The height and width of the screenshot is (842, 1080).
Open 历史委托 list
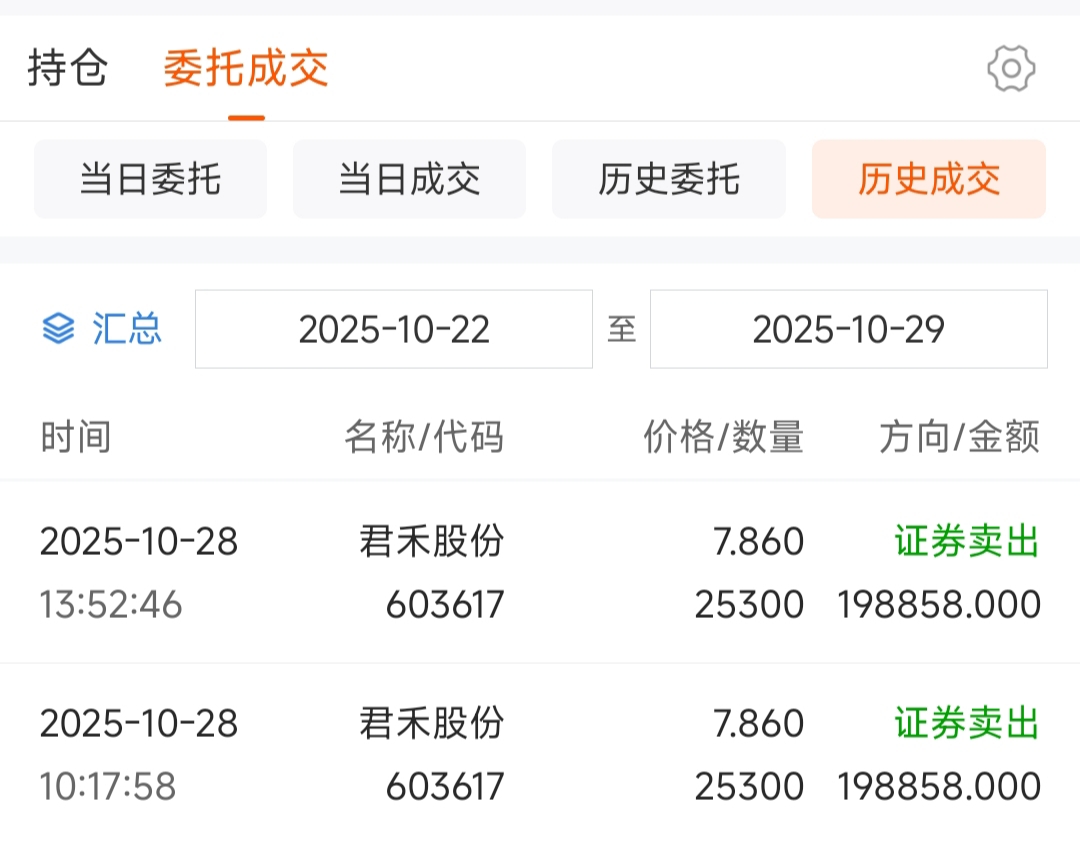tap(668, 179)
